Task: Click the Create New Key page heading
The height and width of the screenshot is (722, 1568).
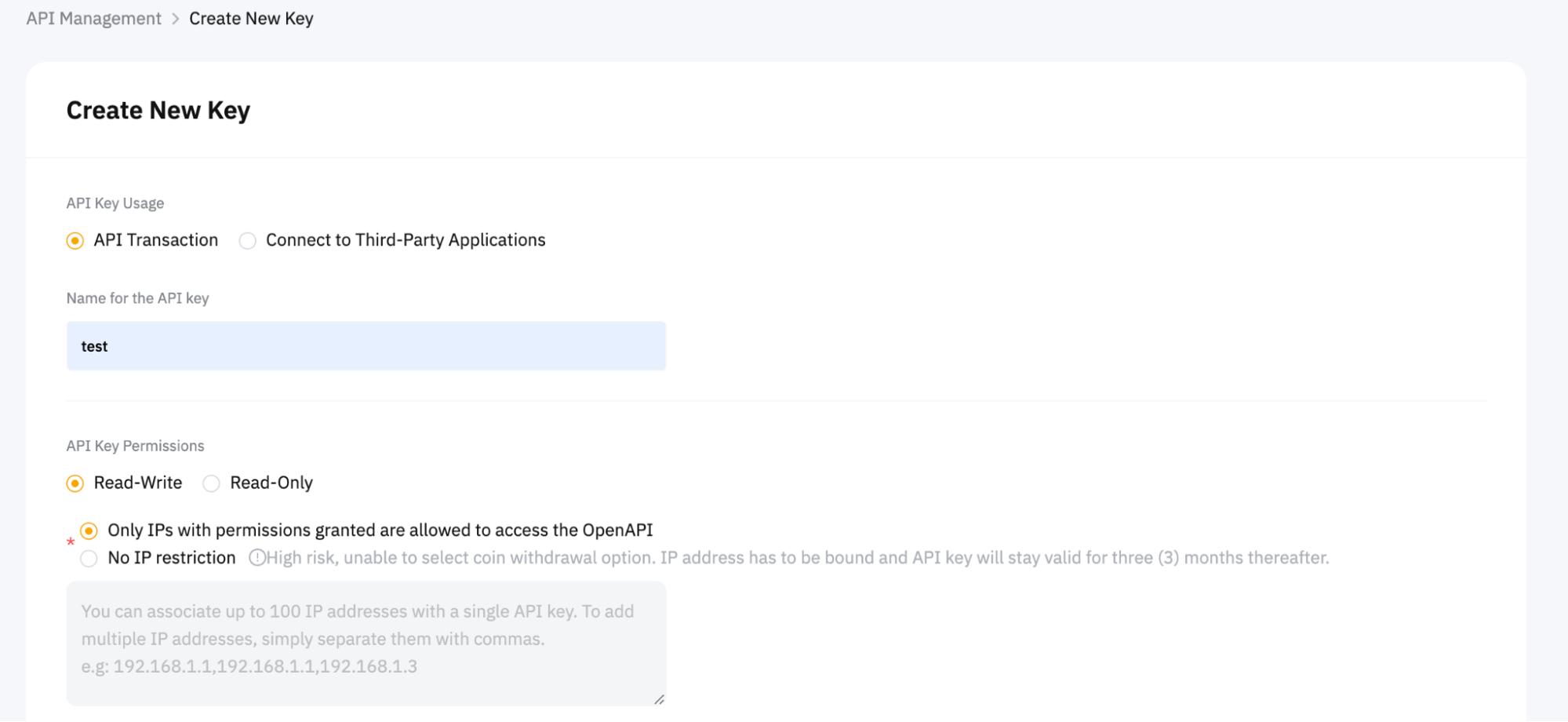Action: point(158,110)
